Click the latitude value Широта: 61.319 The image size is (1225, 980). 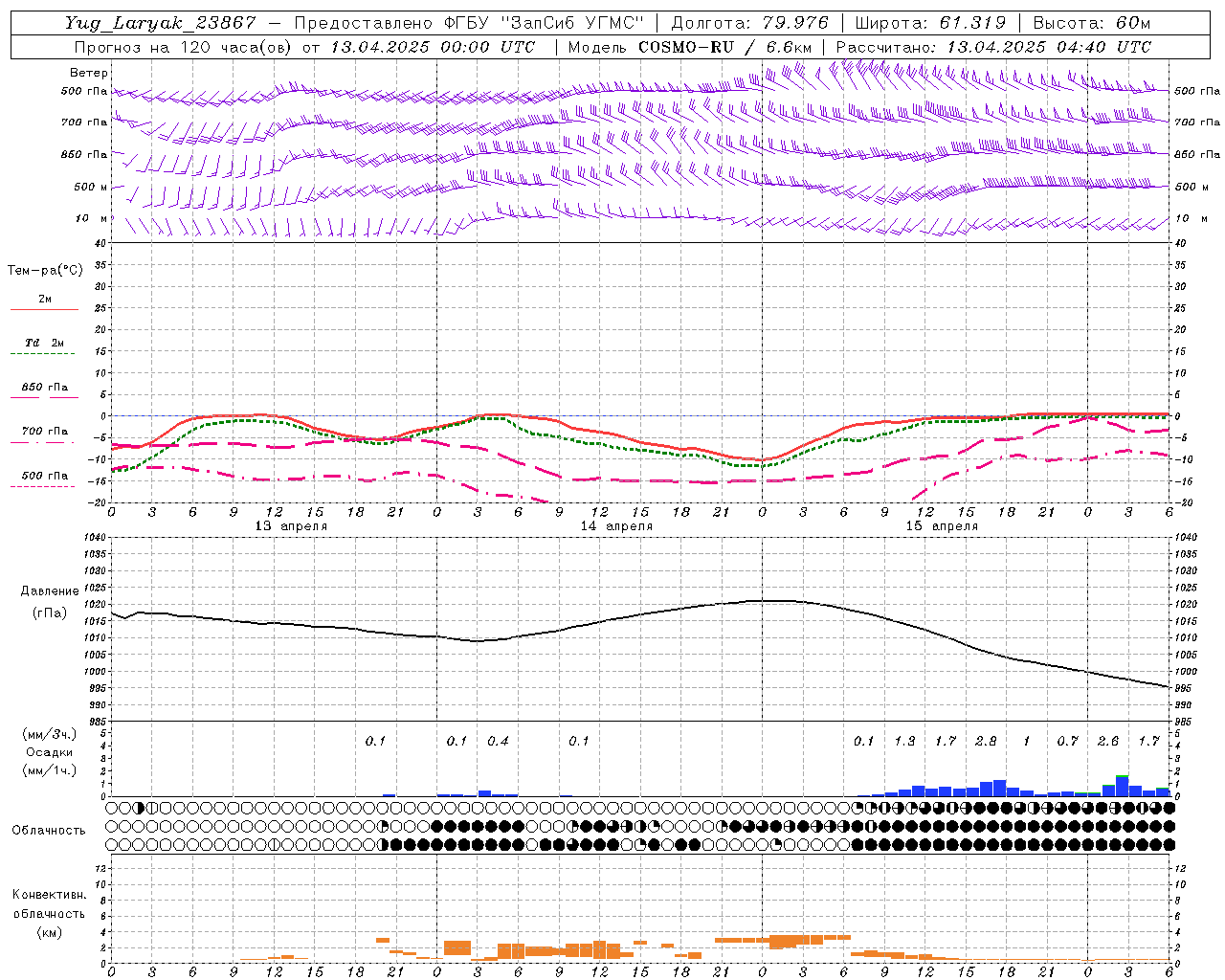[x=930, y=23]
